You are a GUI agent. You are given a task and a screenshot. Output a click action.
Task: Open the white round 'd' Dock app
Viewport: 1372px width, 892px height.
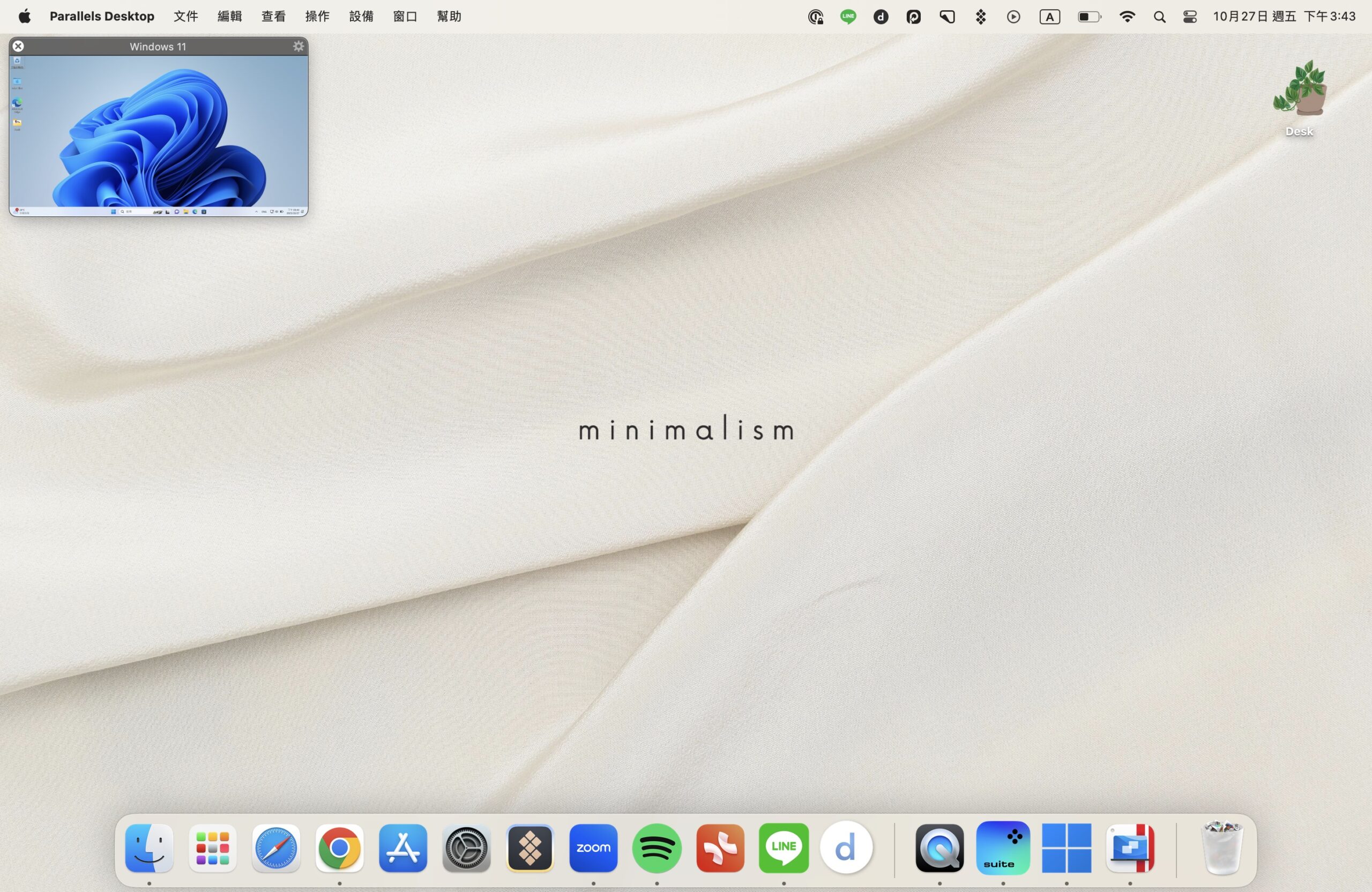click(x=846, y=848)
